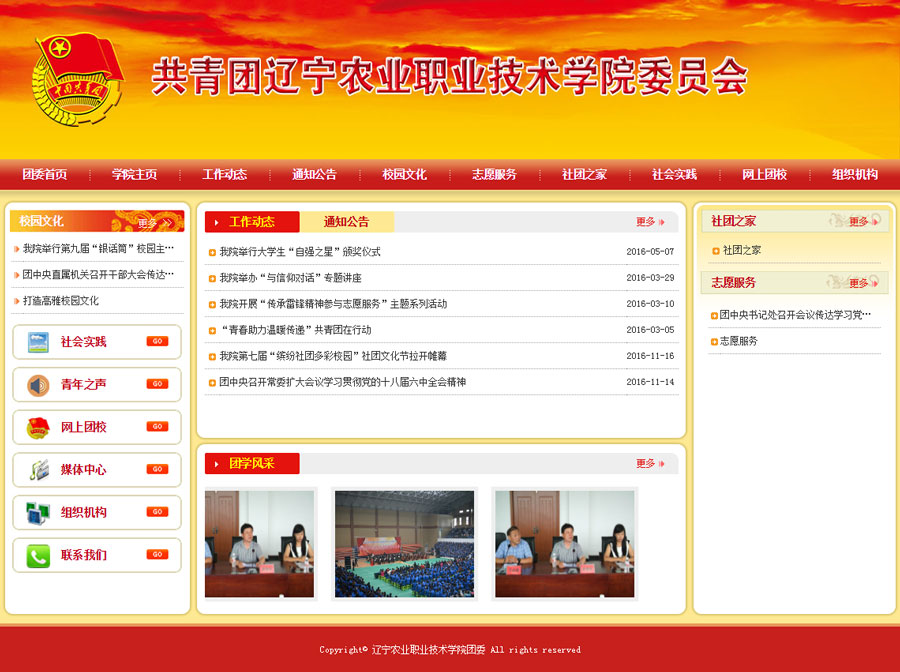The image size is (900, 672).
Task: Click the 联系我们 green phone icon
Action: click(38, 556)
